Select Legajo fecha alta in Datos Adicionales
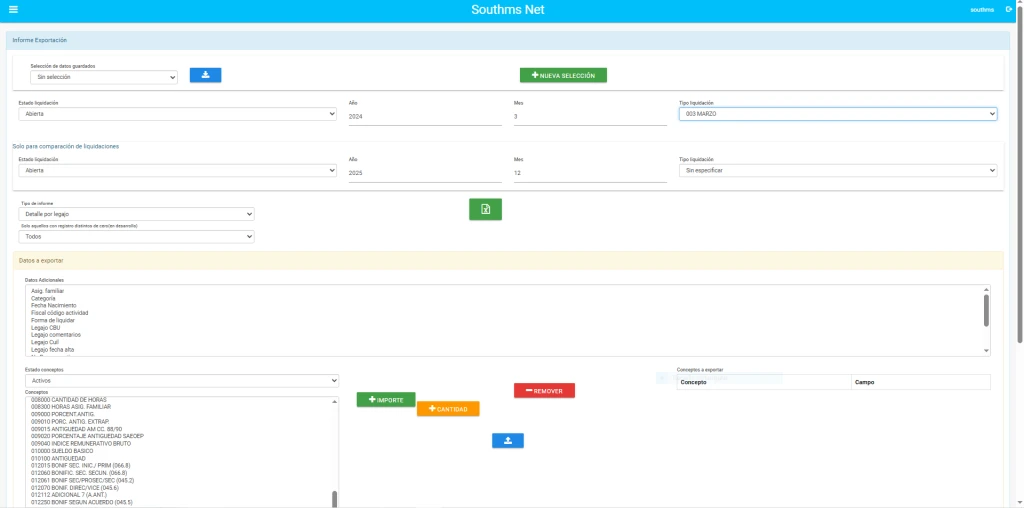 coord(52,350)
